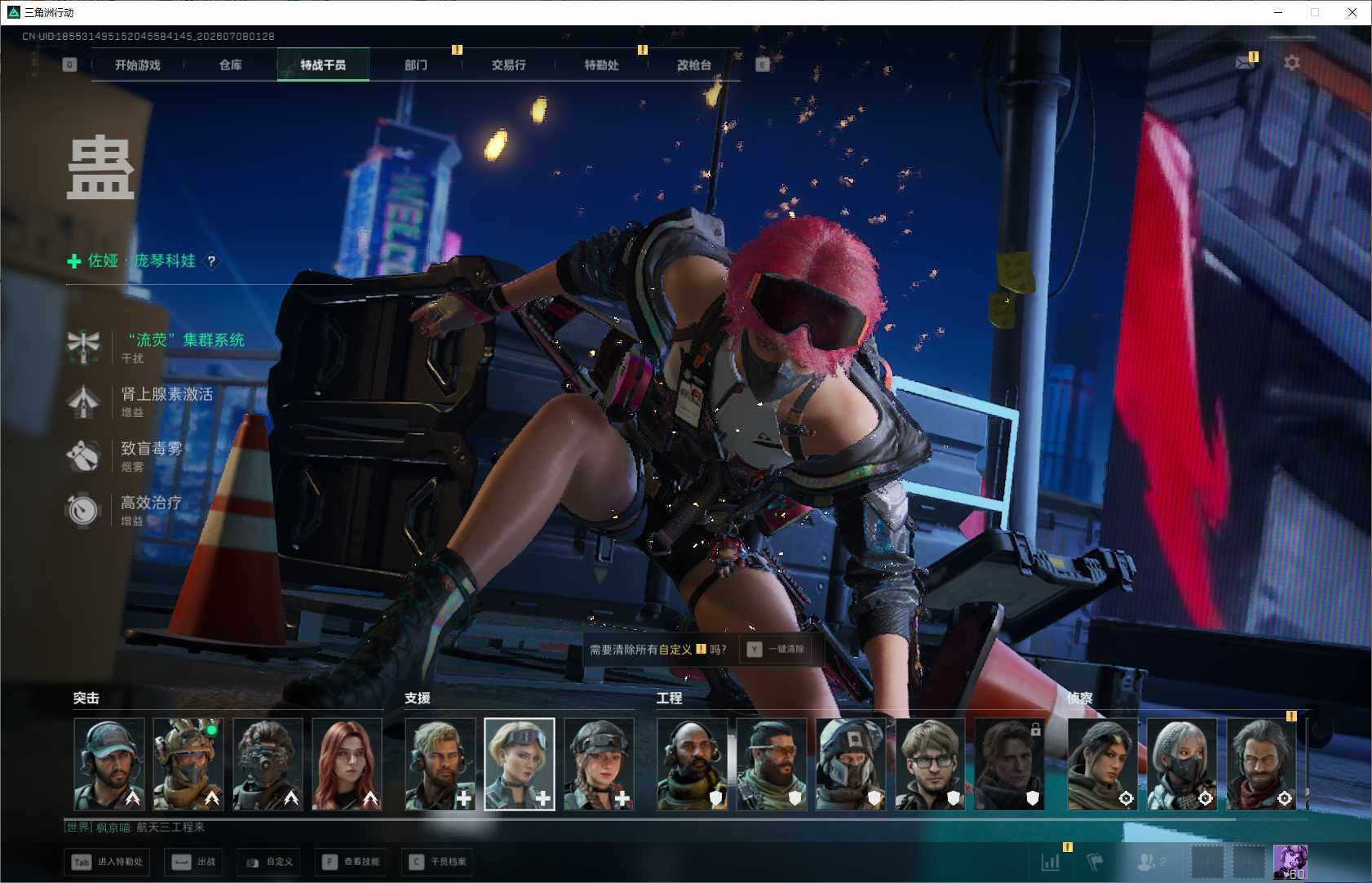Select first 侦察 operator with goggles on head

pos(1103,765)
